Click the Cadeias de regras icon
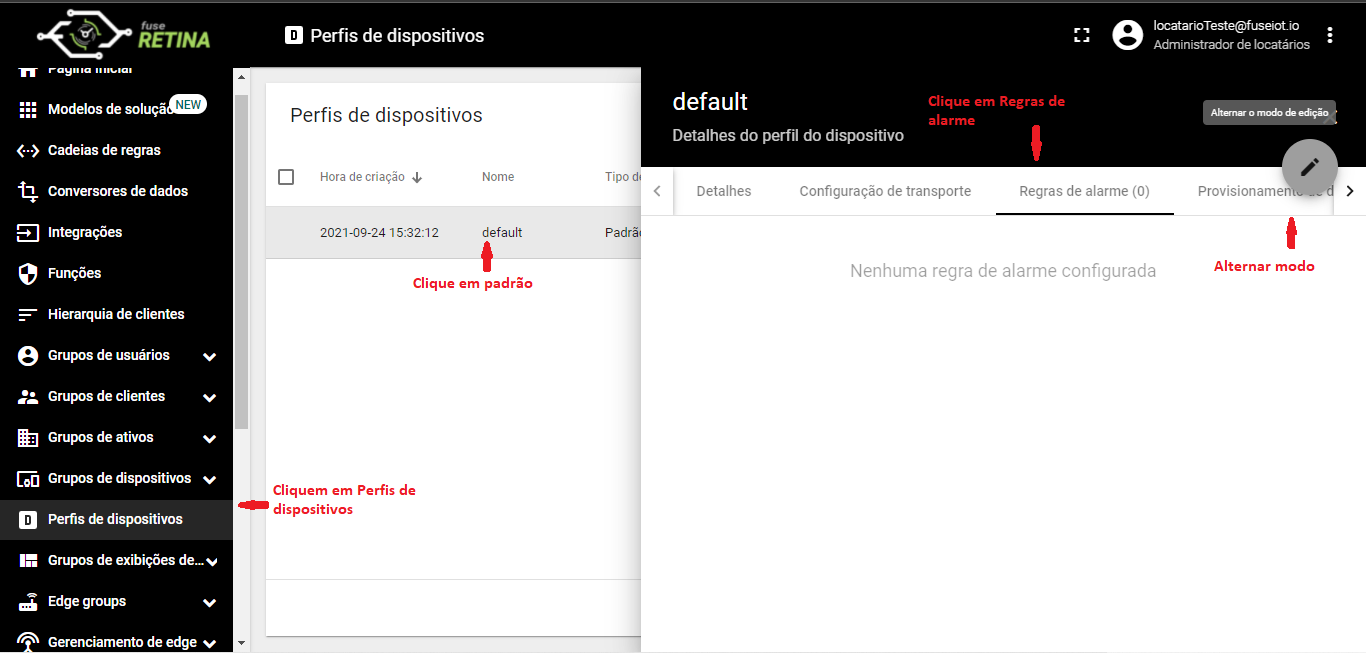1366x653 pixels. point(28,151)
